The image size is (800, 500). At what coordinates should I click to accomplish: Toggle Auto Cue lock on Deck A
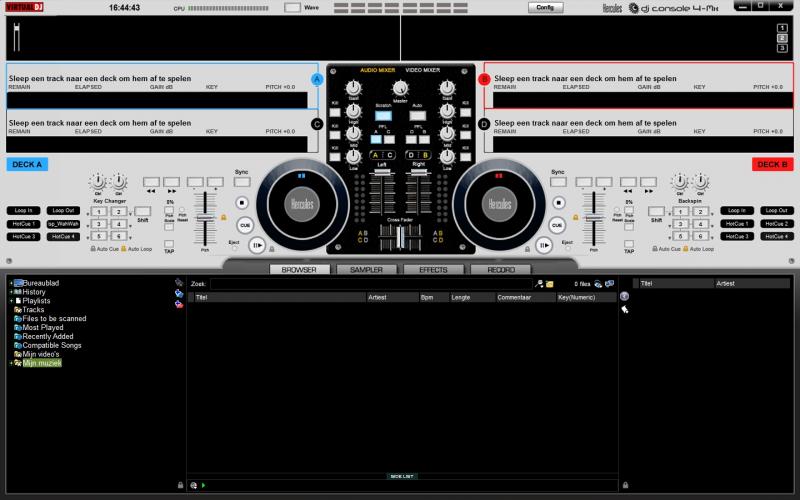click(x=93, y=248)
